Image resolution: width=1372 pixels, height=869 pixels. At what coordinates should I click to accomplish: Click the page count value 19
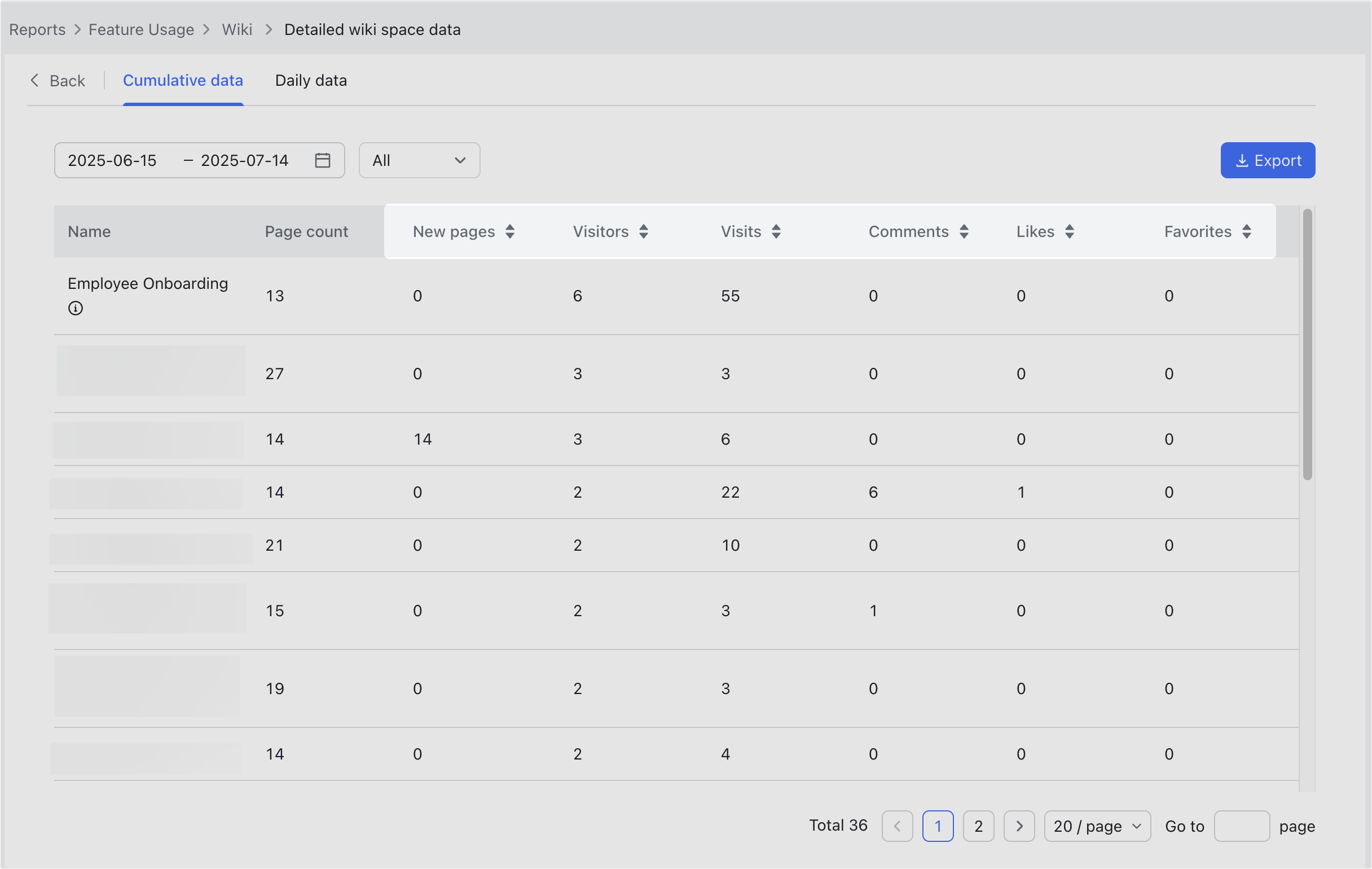coord(275,688)
